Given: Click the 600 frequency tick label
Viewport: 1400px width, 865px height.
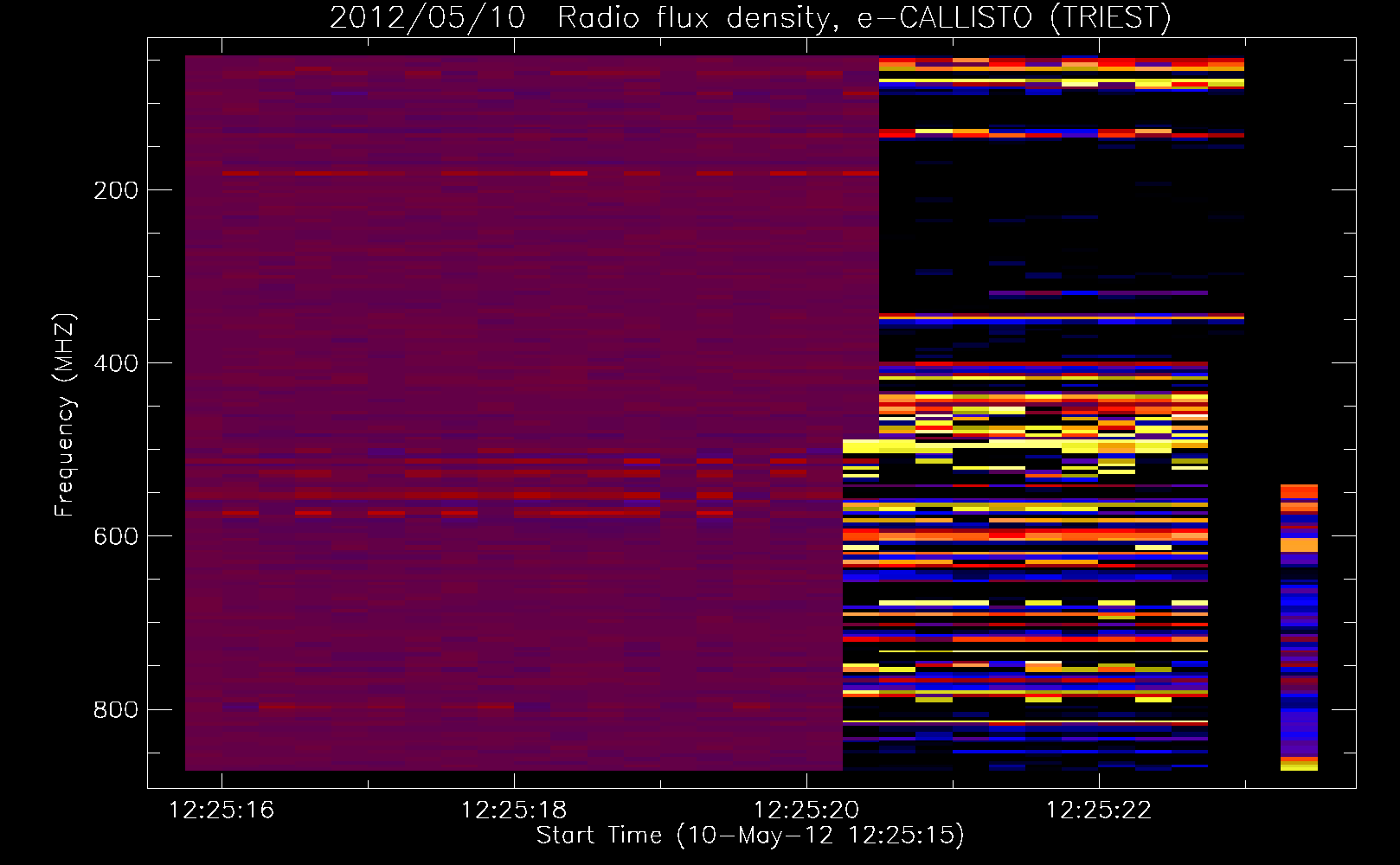Looking at the screenshot, I should (x=116, y=536).
